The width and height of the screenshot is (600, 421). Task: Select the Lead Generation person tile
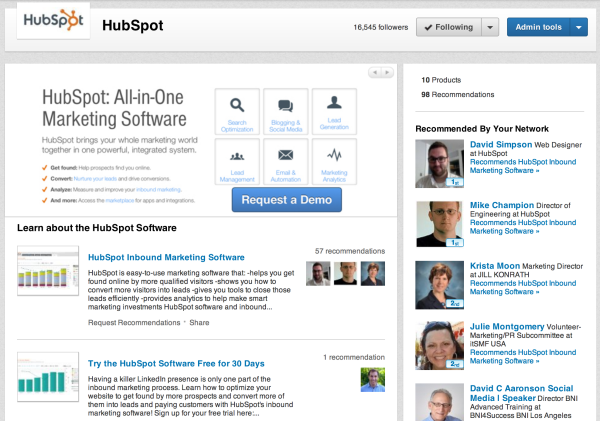point(334,112)
